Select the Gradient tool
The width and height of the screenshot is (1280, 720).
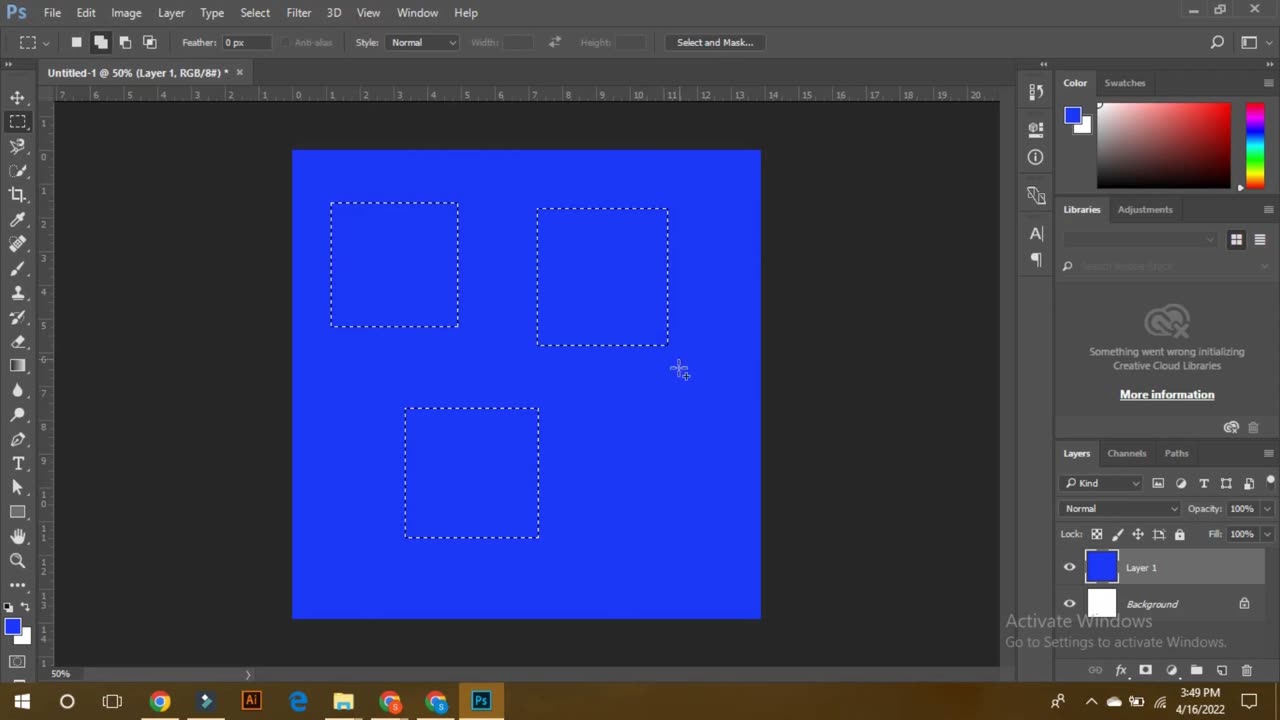tap(18, 366)
